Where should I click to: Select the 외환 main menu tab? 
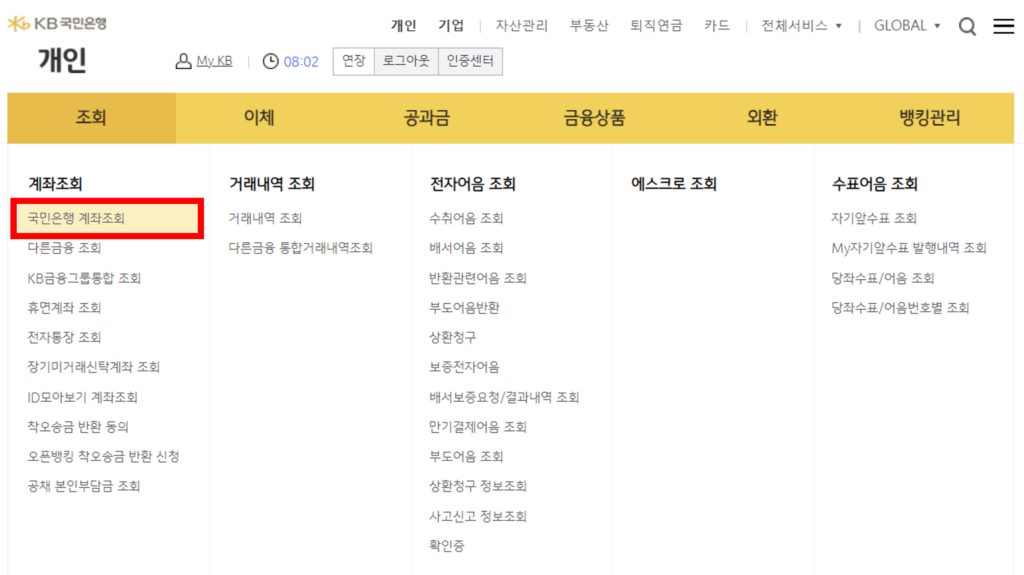coord(762,118)
